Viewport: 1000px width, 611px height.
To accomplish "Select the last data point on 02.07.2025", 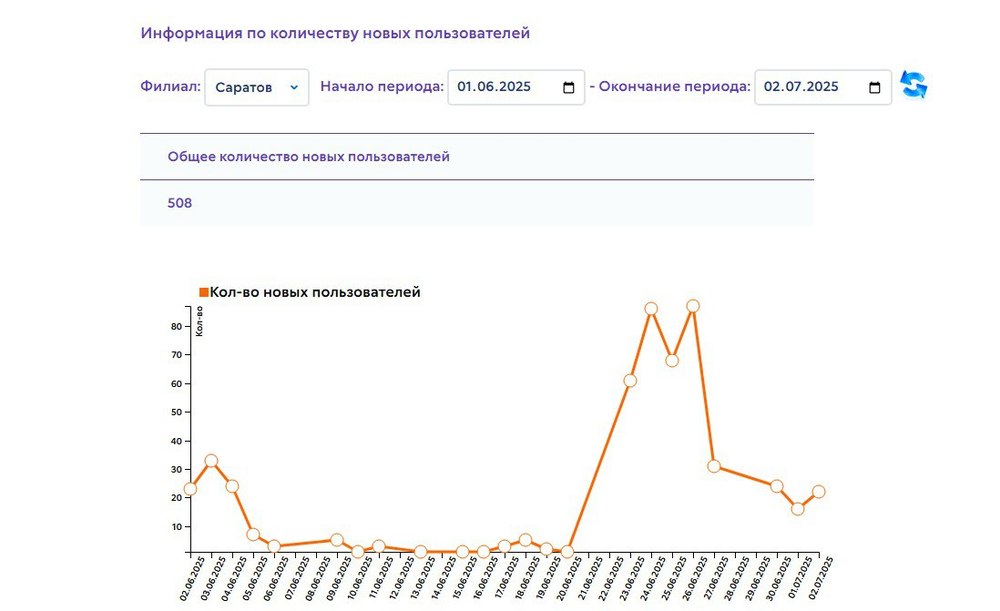I will click(x=819, y=491).
